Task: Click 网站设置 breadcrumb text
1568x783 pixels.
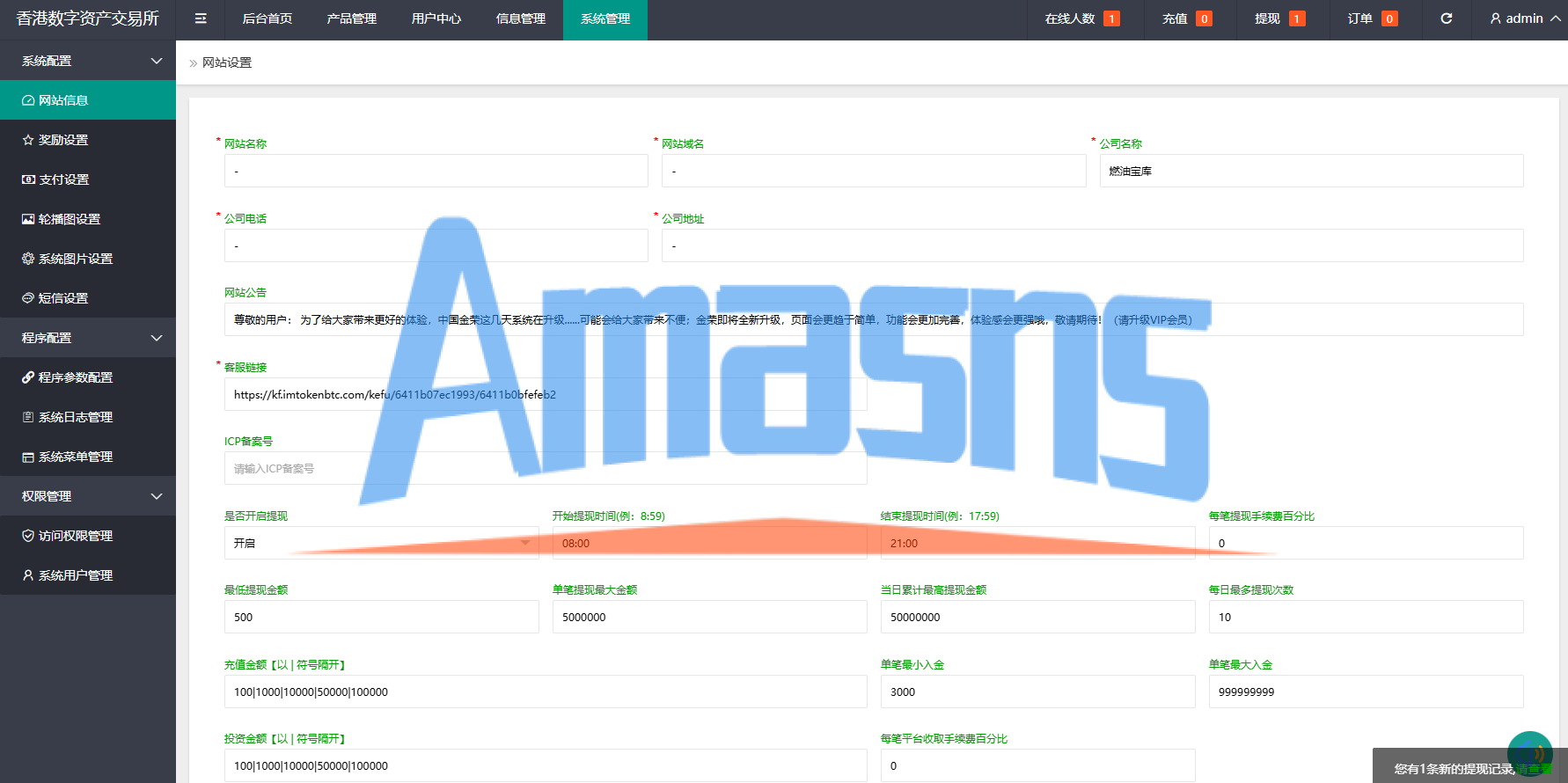Action: (x=227, y=62)
